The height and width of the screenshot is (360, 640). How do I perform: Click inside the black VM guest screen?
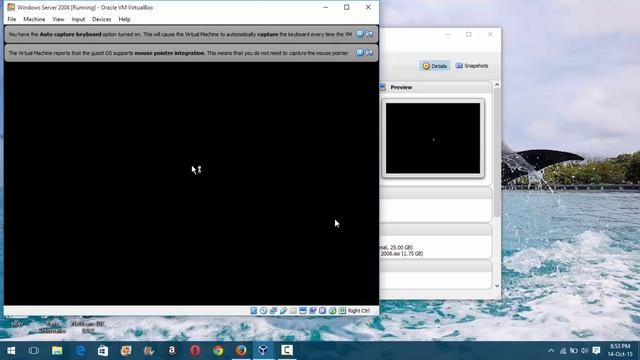pyautogui.click(x=191, y=184)
